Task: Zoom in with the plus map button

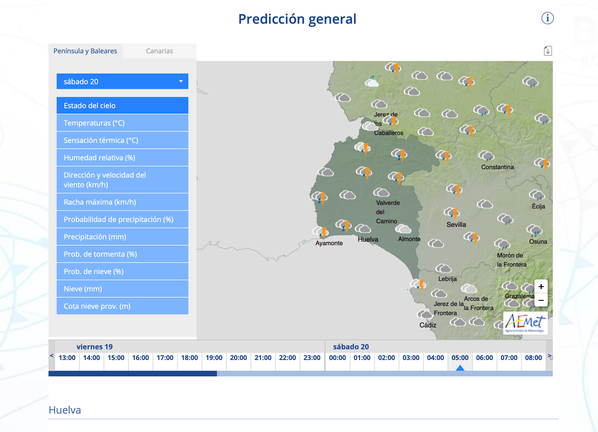Action: point(541,286)
